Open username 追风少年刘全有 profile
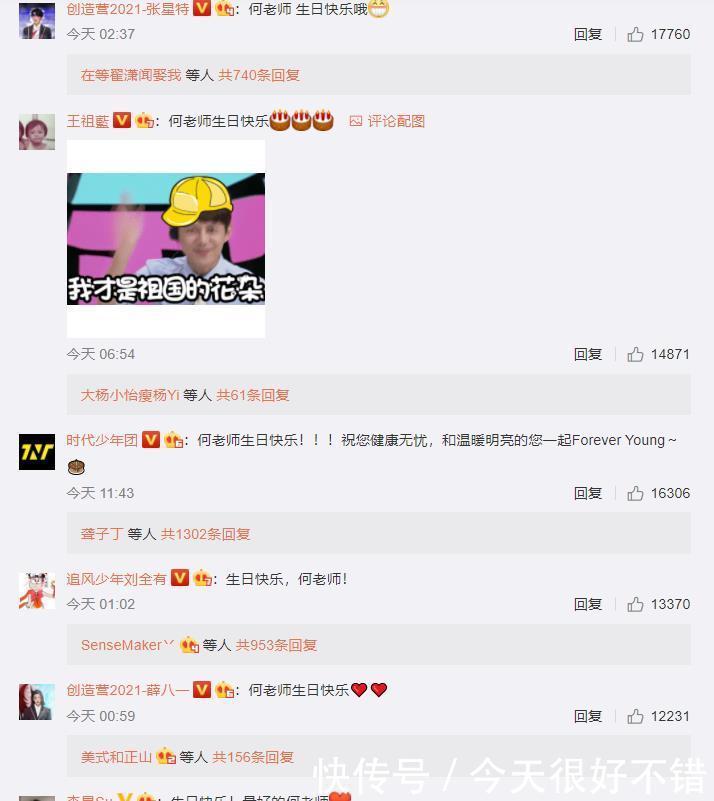The image size is (714, 801). coord(116,579)
